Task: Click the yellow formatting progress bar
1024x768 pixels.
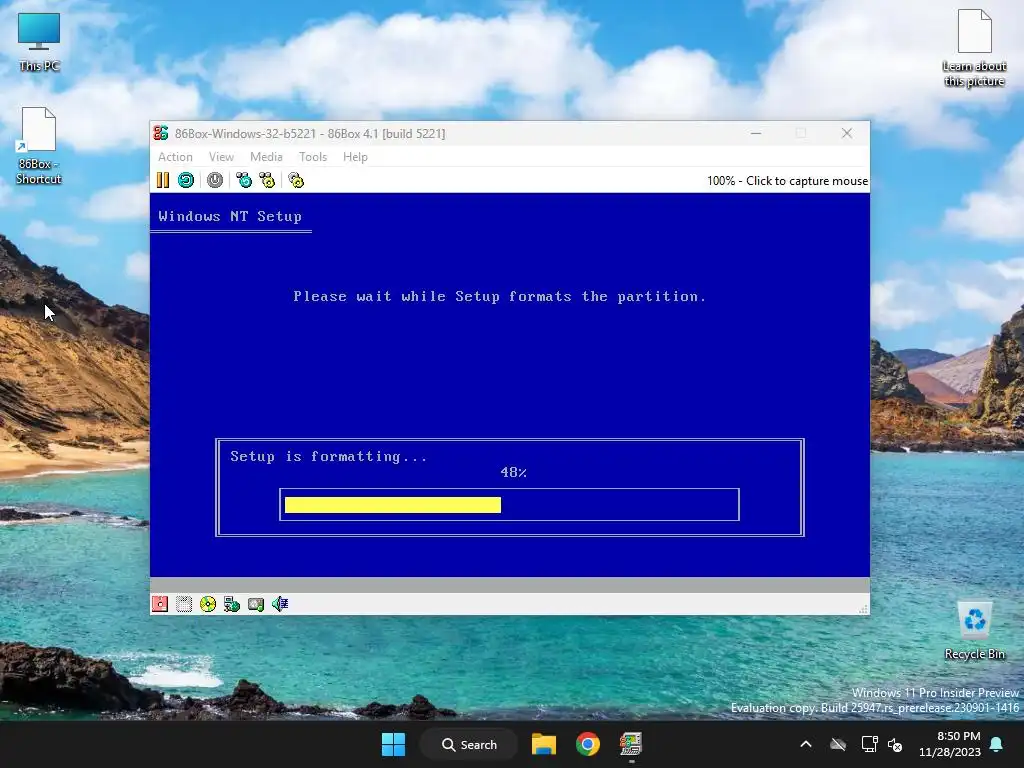Action: click(x=393, y=505)
